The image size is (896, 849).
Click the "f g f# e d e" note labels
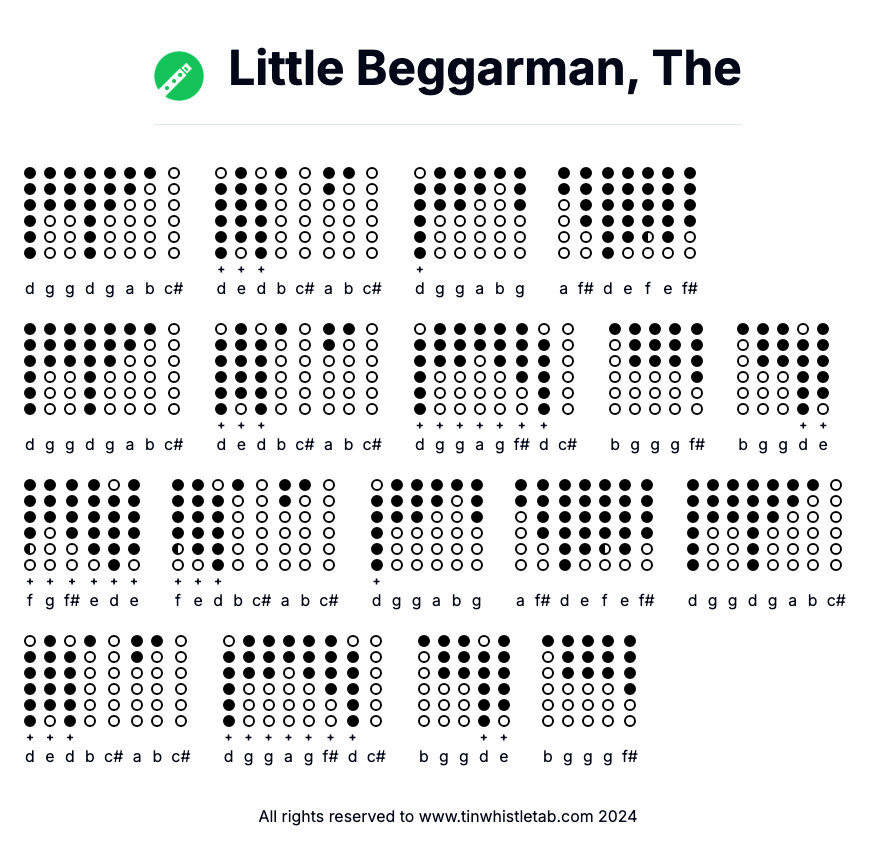(x=82, y=601)
